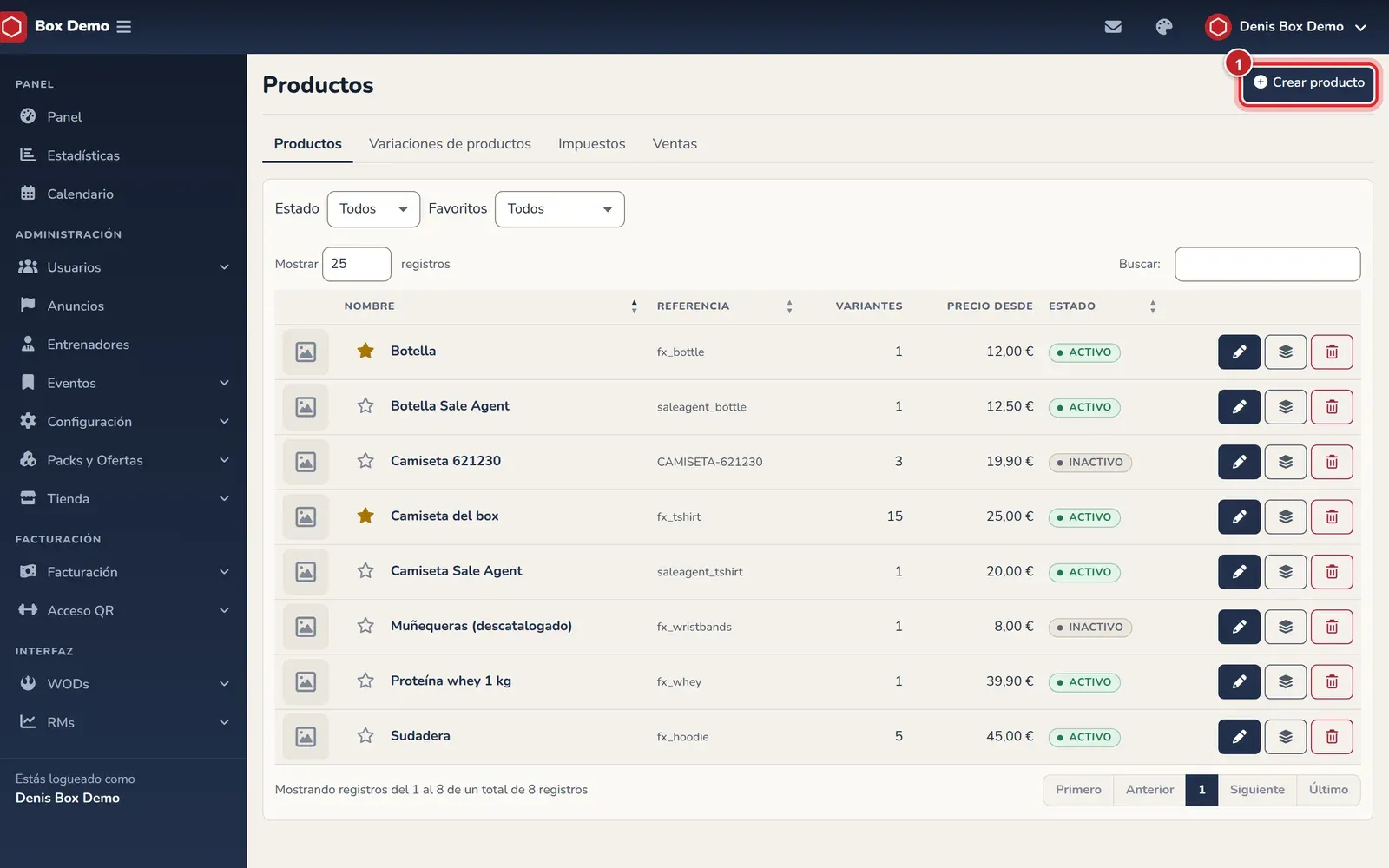Go to Último page in pagination
Viewport: 1389px width, 868px height.
[x=1328, y=790]
